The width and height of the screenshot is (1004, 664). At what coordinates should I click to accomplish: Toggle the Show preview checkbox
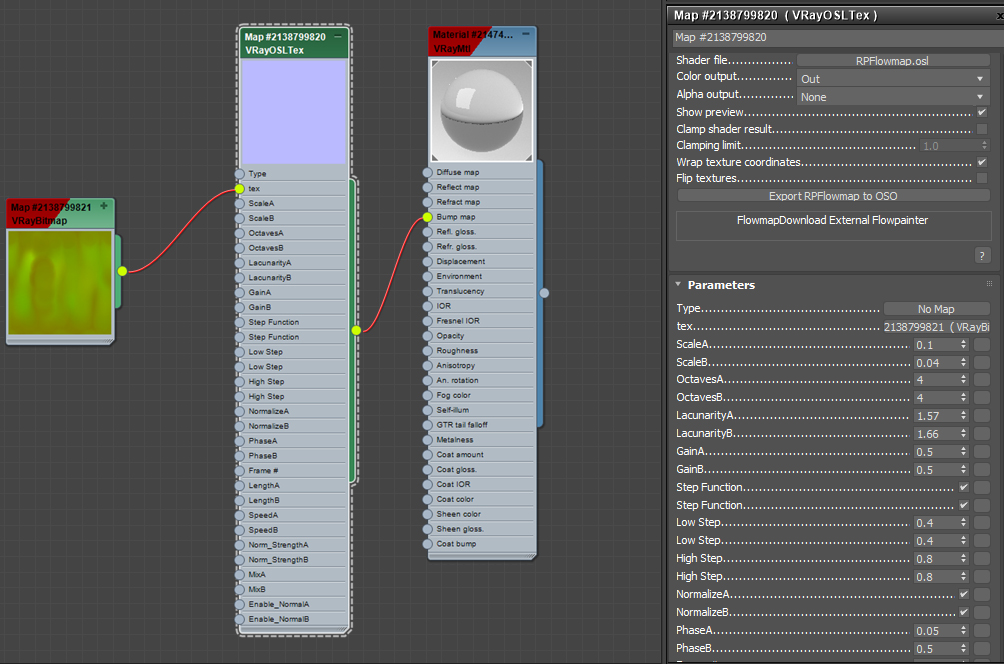[982, 112]
